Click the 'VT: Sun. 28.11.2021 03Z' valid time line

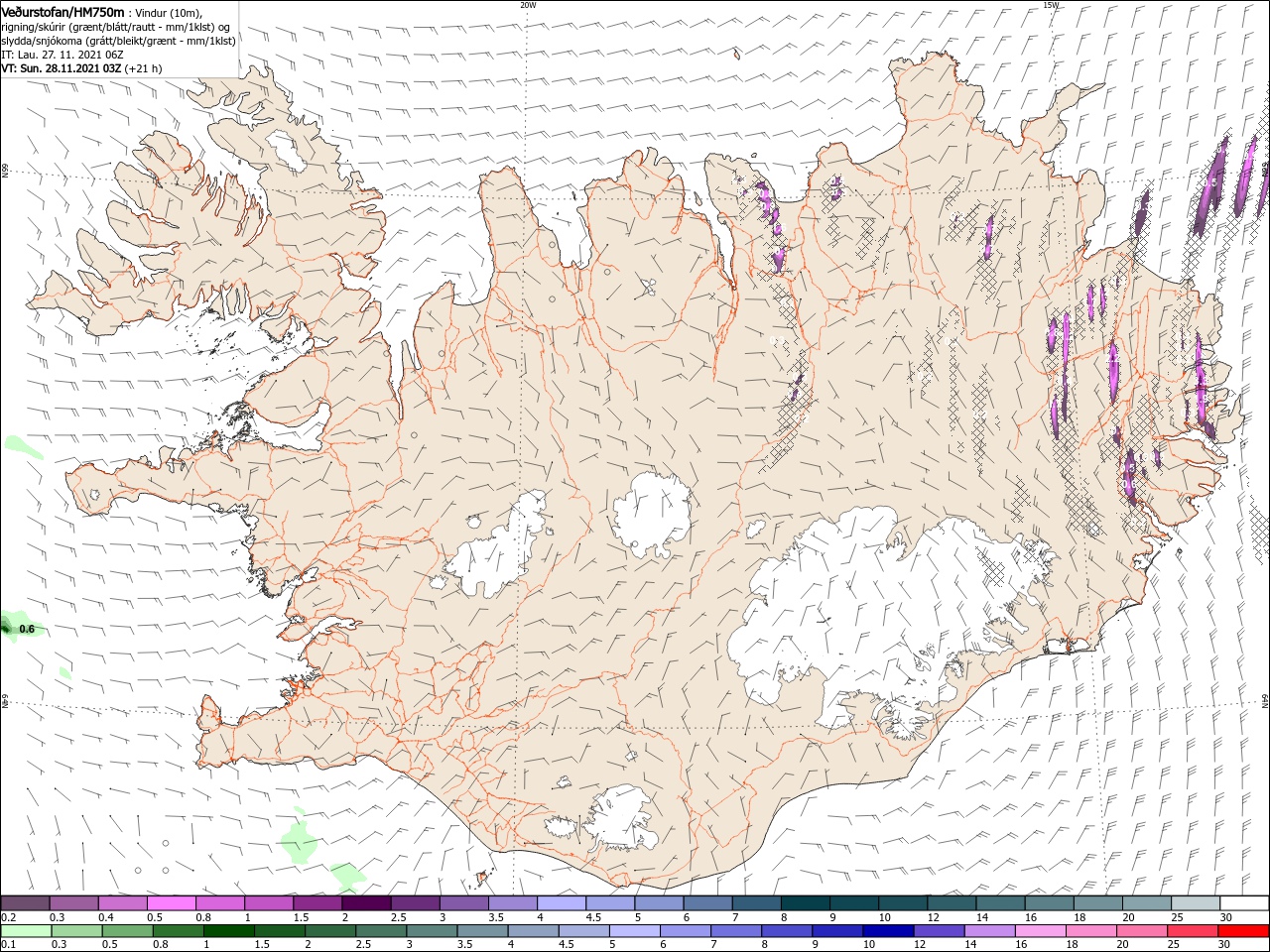click(63, 68)
